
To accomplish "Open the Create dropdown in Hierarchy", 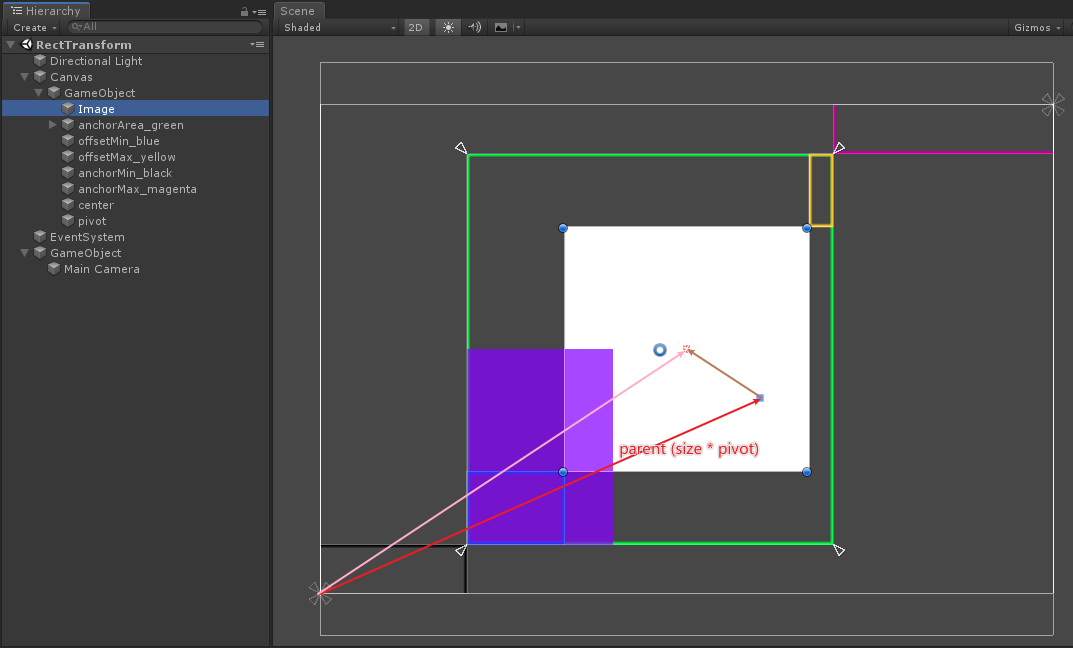I will (x=34, y=27).
